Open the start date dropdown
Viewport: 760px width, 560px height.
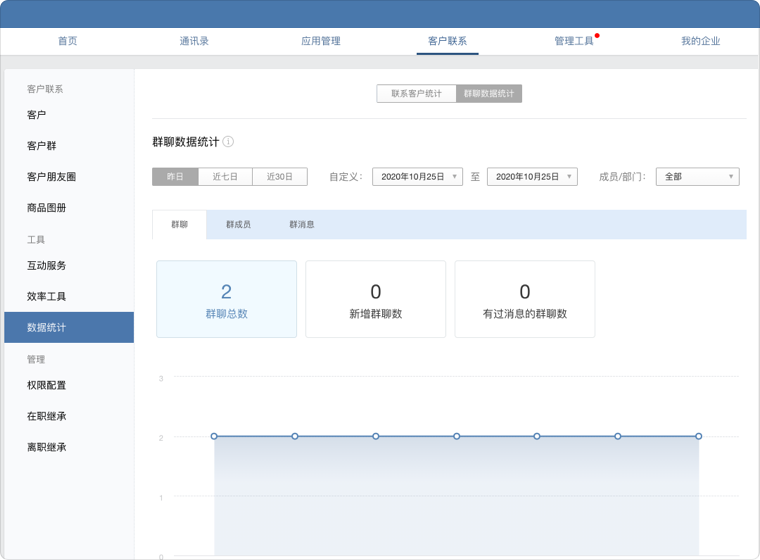417,176
